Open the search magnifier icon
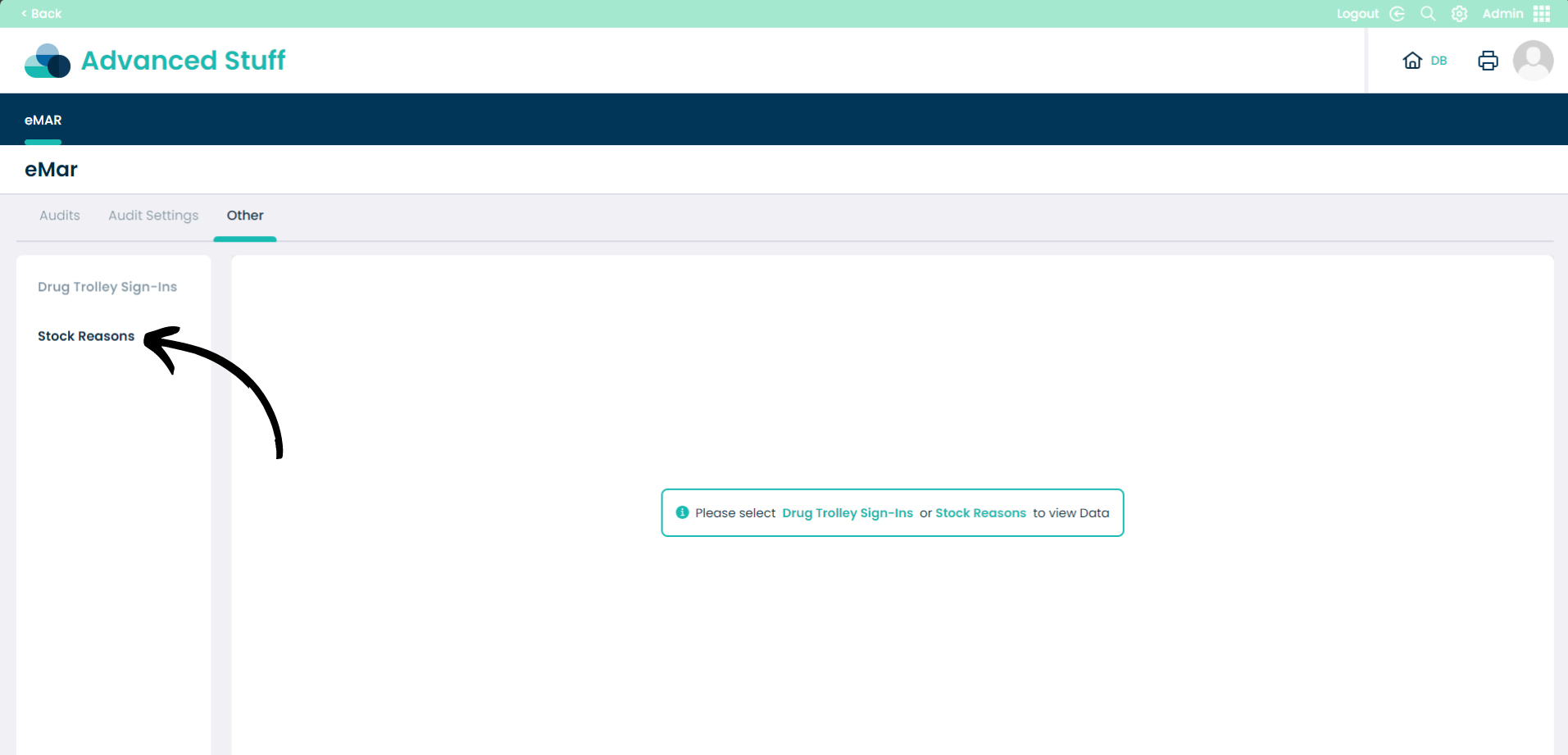Viewport: 1568px width, 755px height. pos(1428,14)
